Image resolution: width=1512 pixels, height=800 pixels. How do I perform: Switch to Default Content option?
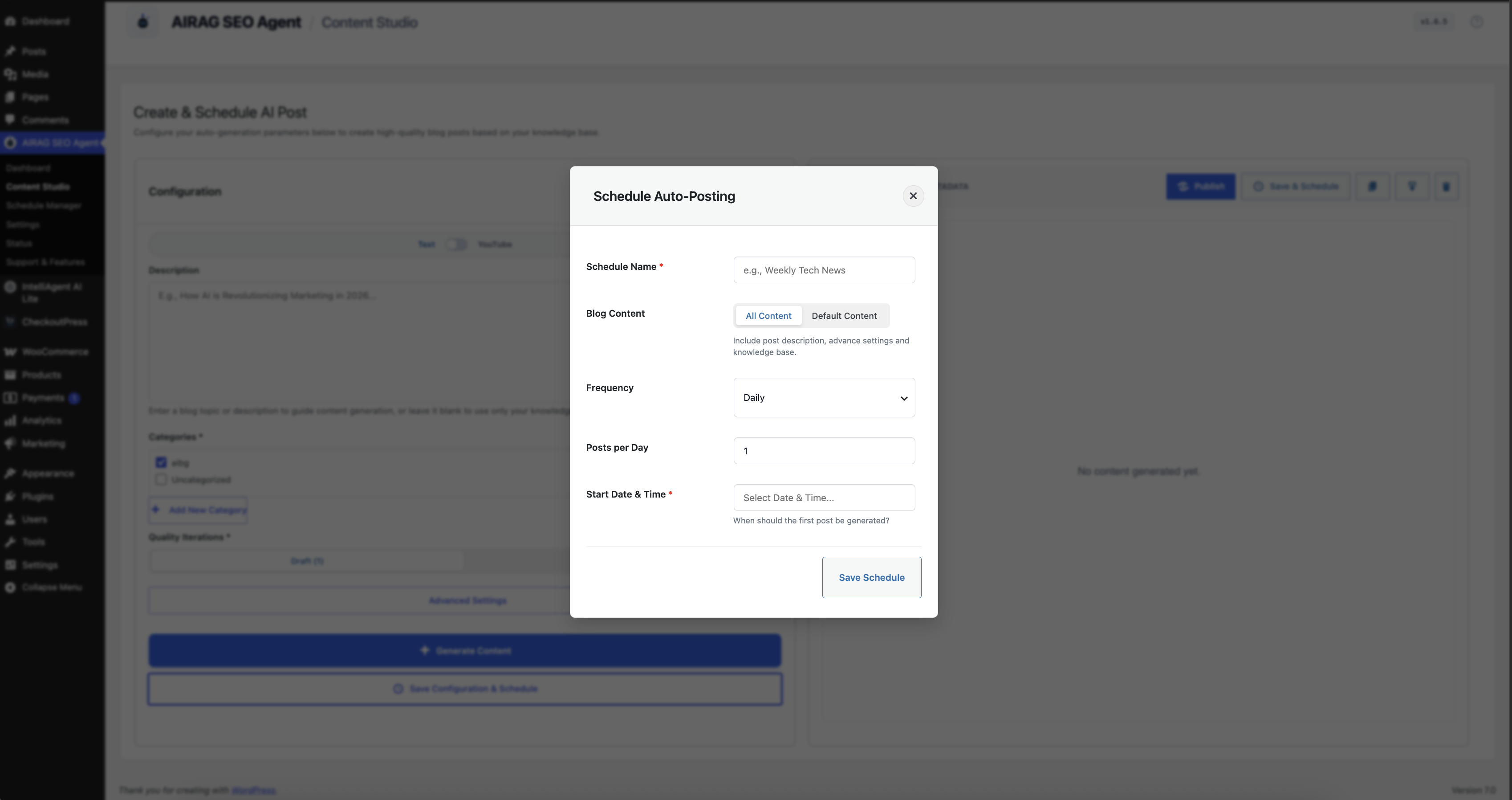click(844, 315)
